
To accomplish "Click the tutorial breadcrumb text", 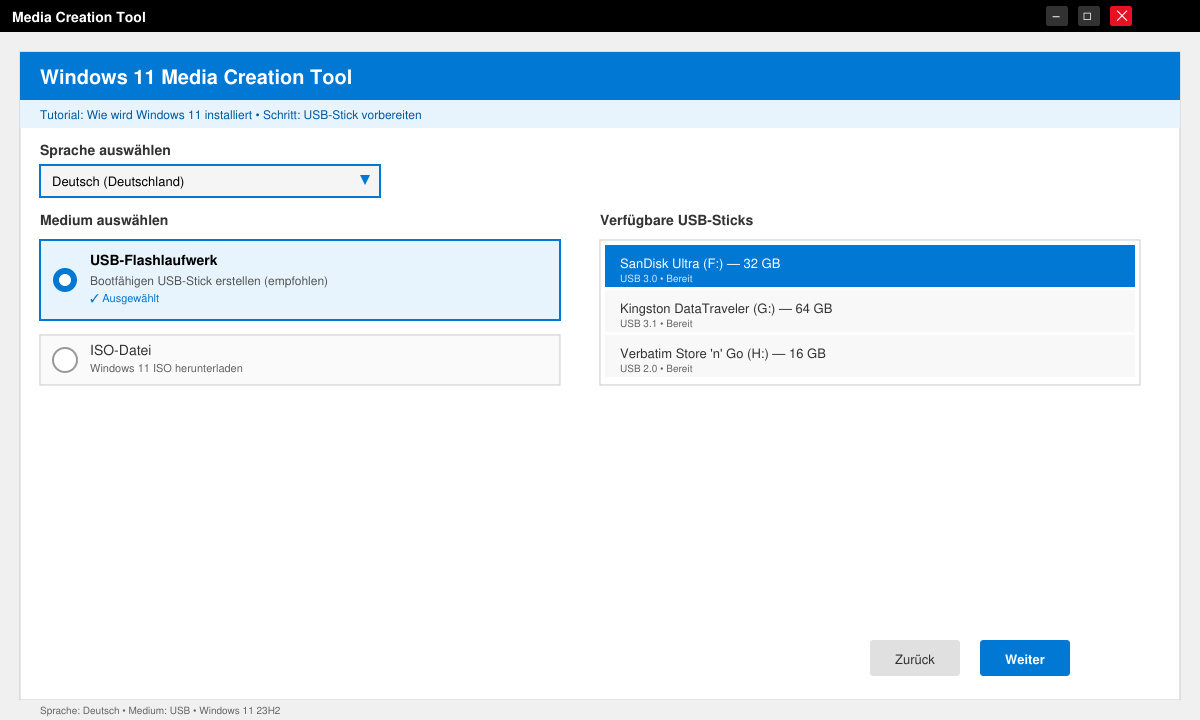I will click(x=231, y=115).
